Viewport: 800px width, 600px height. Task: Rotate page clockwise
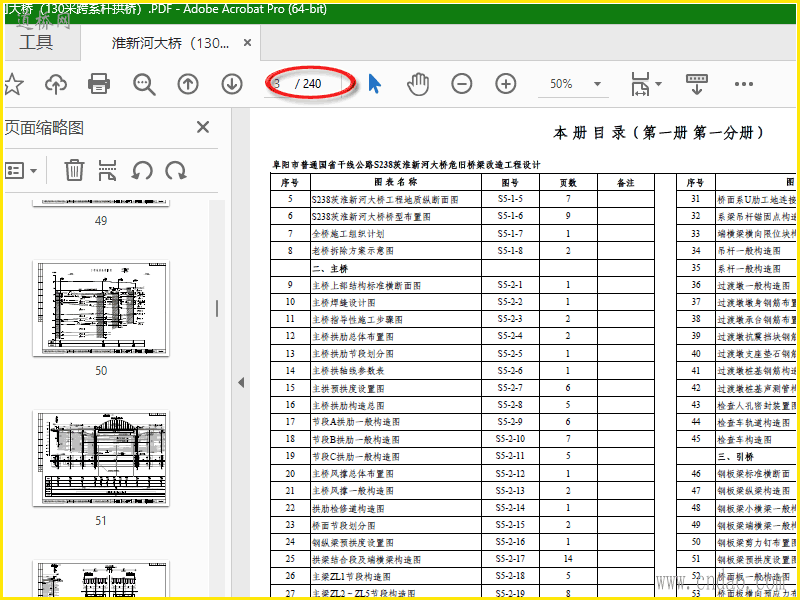(176, 170)
